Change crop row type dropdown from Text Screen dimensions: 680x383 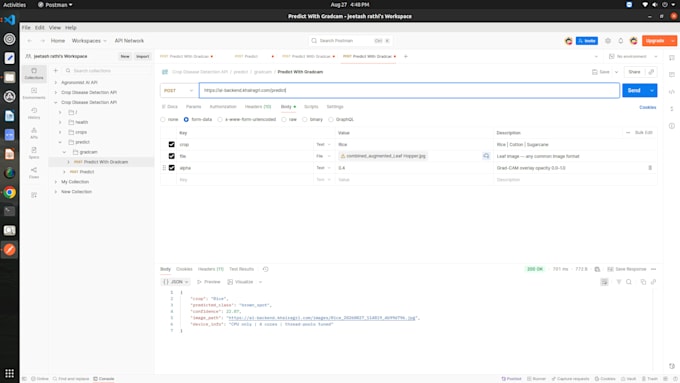pos(324,144)
